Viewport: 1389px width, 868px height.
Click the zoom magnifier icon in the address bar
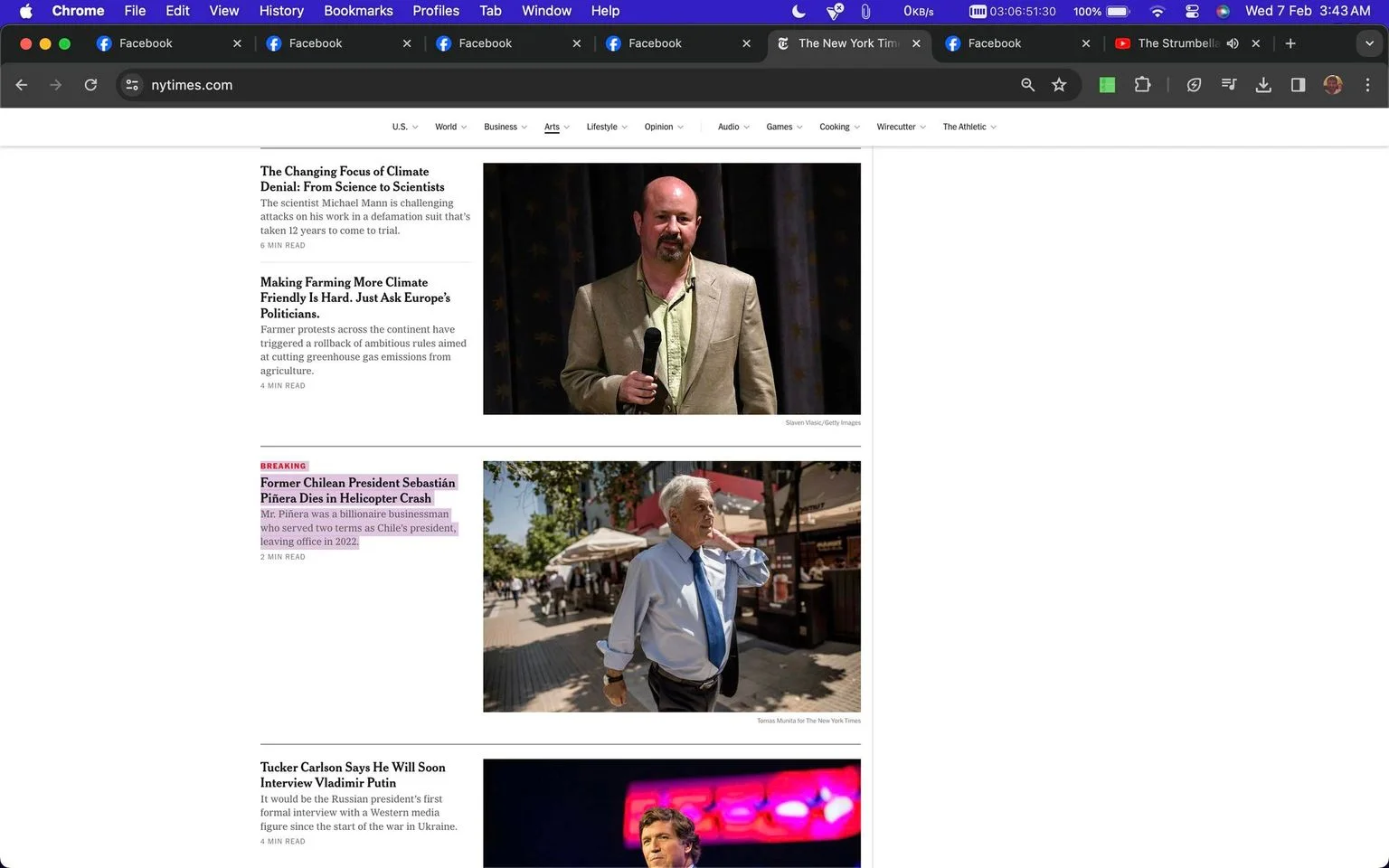pos(1027,85)
